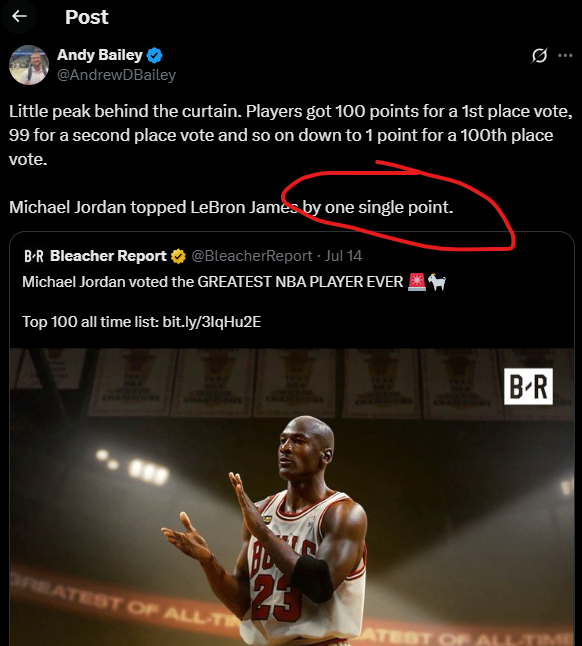Click the Bleacher Report B/R avatar
Screen dimensions: 582x646
point(34,256)
